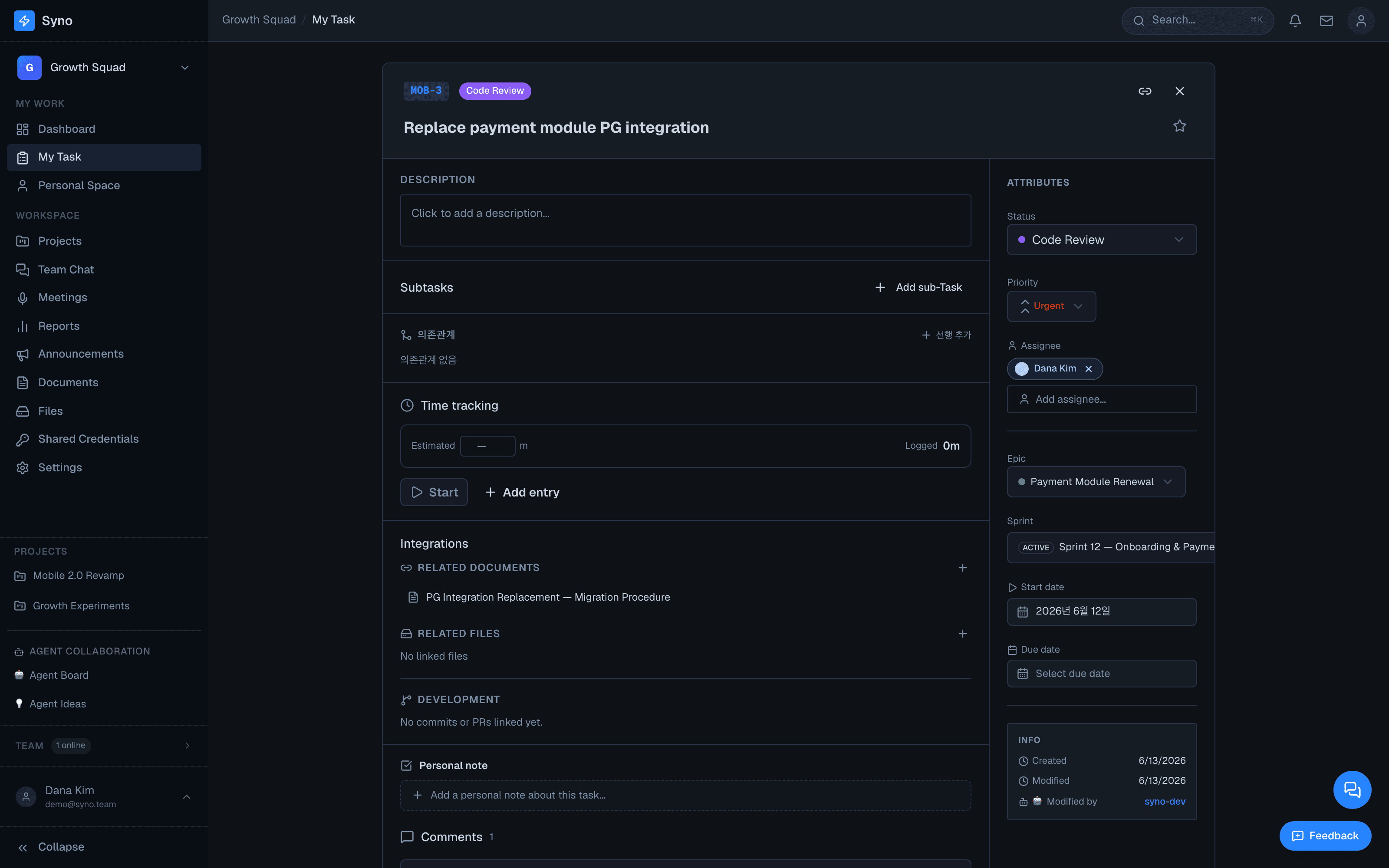Open Sprint 12 selector
The image size is (1389, 868).
tap(1111, 547)
